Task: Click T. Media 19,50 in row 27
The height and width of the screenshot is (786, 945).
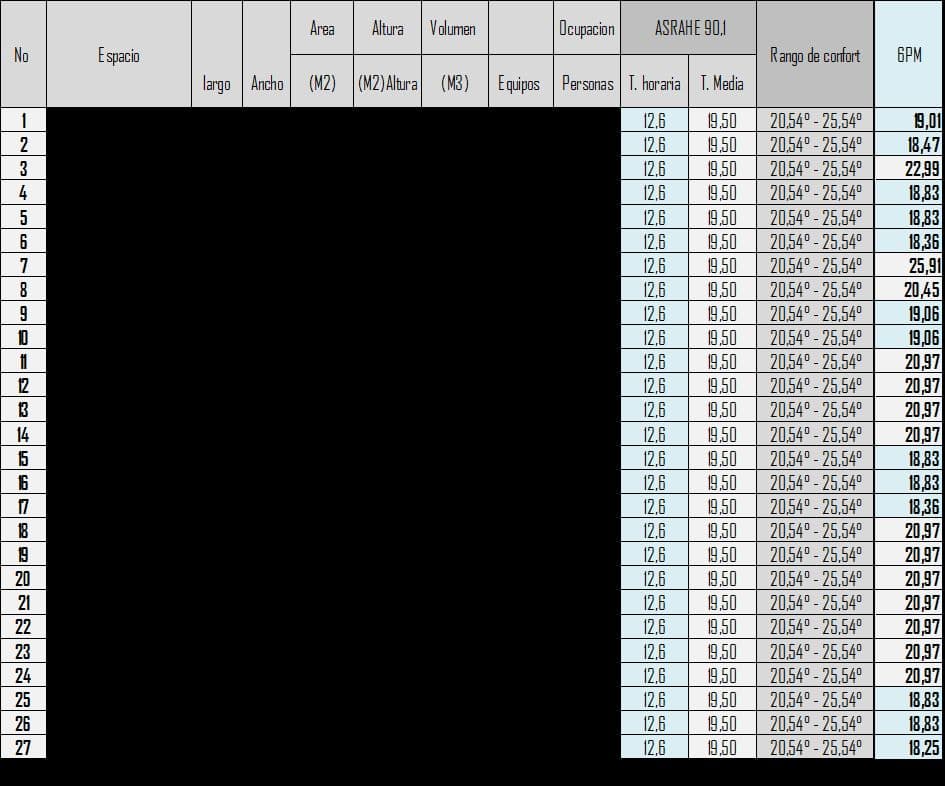Action: pyautogui.click(x=722, y=747)
